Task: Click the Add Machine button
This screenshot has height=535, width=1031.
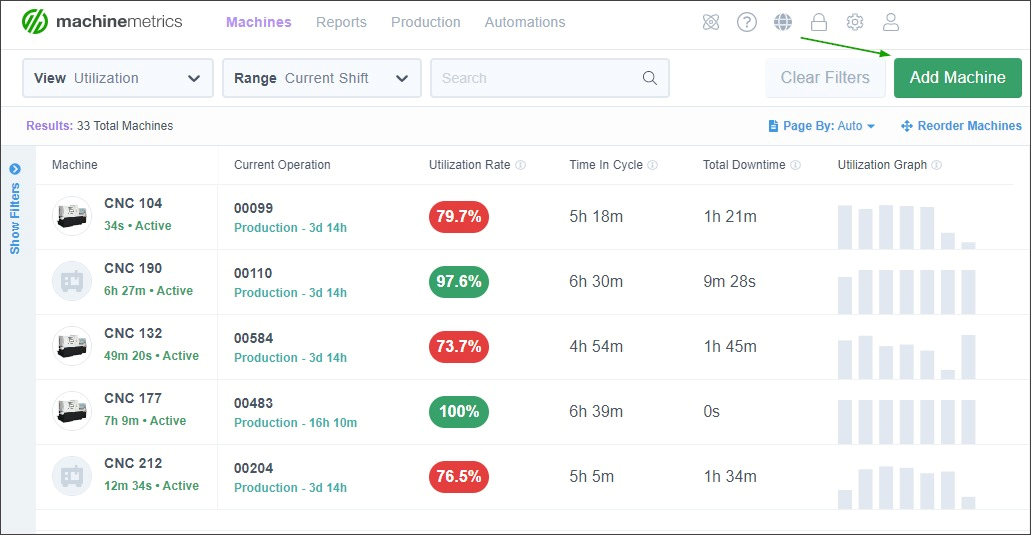Action: (x=957, y=78)
